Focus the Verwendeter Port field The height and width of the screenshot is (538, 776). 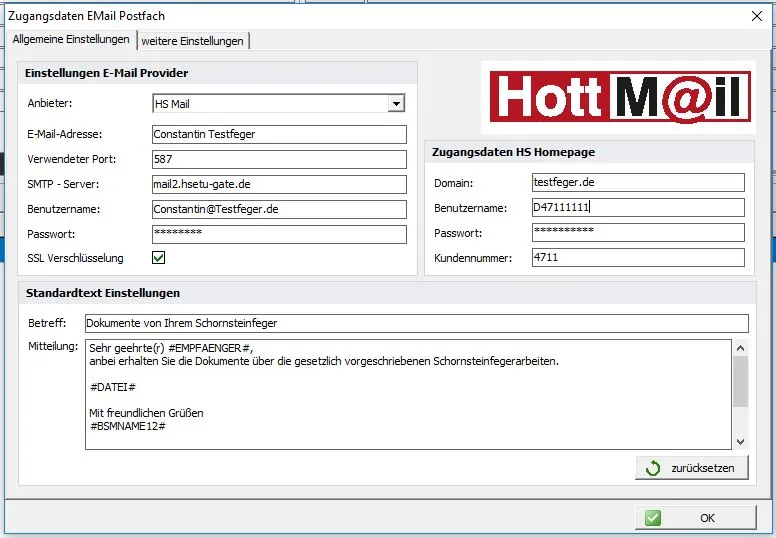(x=279, y=160)
